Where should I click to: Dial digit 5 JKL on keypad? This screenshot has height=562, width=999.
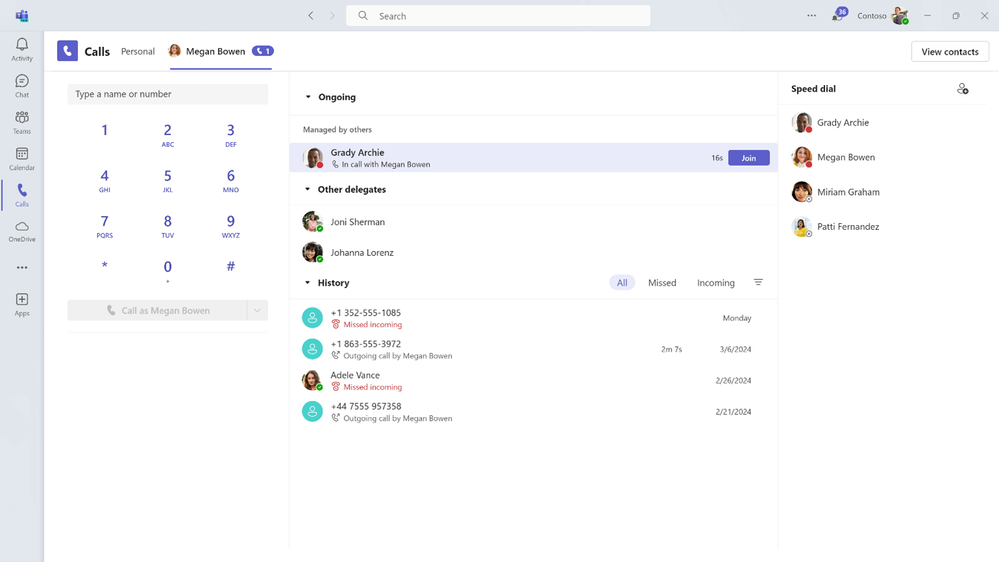click(x=168, y=180)
